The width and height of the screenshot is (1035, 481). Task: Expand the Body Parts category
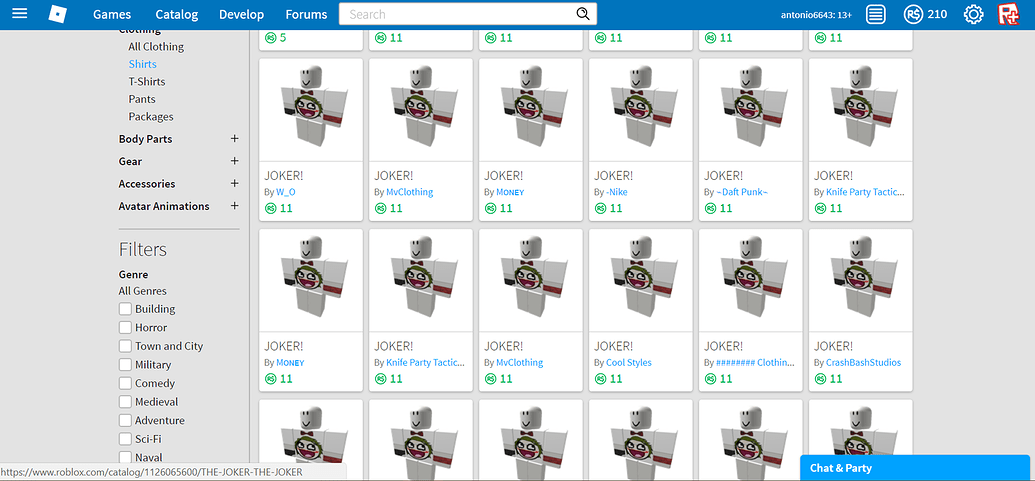coord(234,139)
